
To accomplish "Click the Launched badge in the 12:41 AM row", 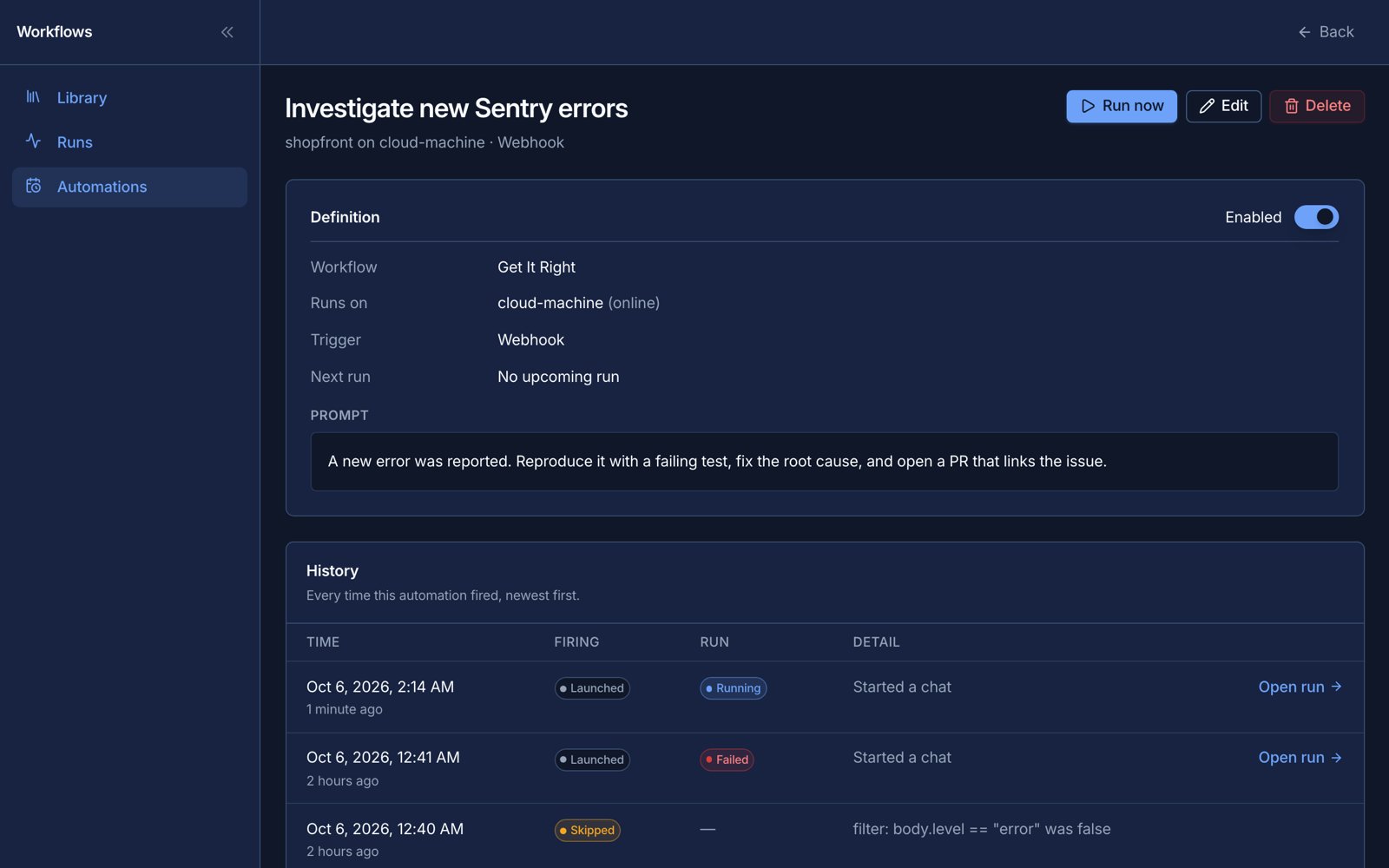I will [x=592, y=759].
